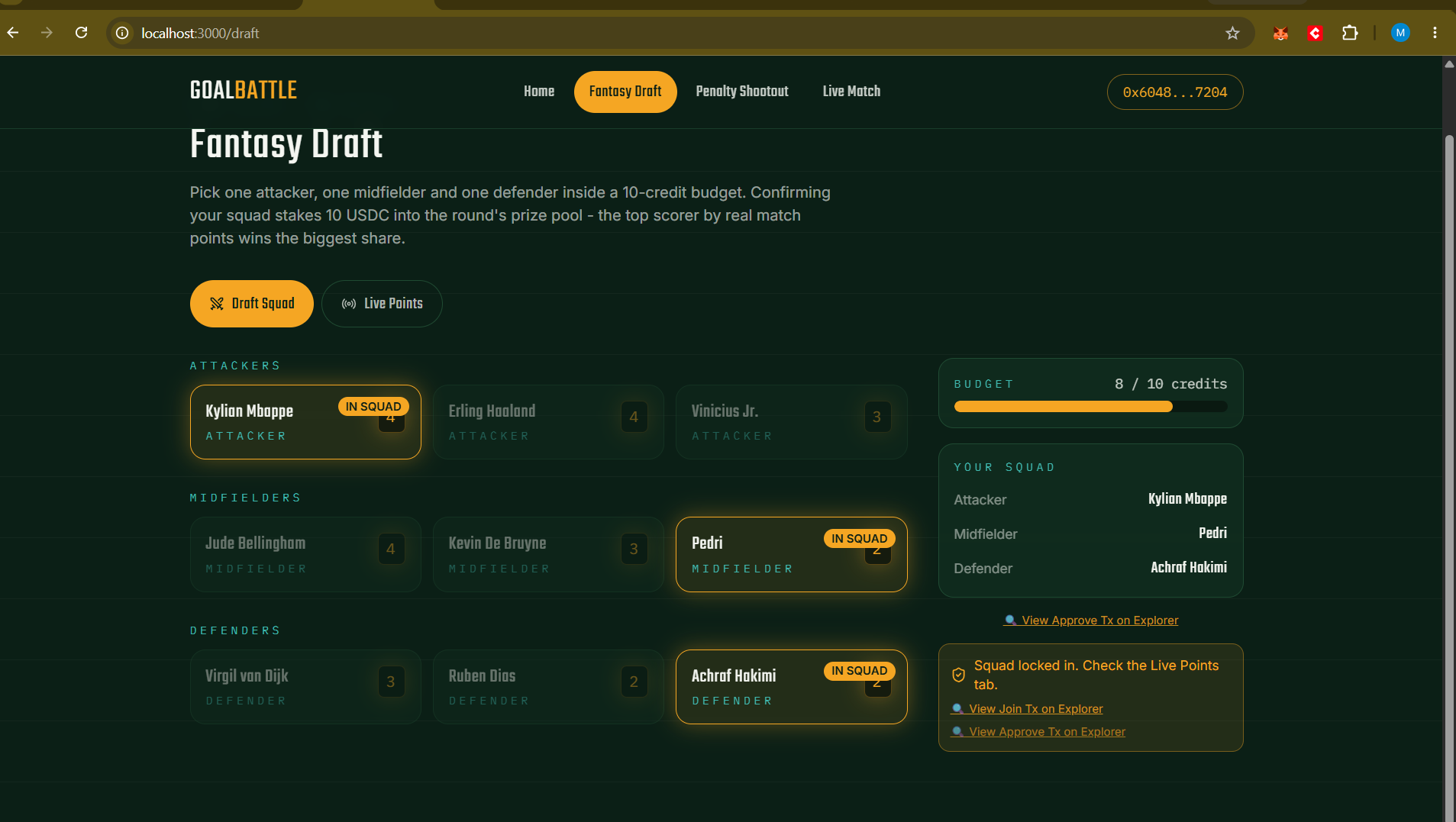1456x822 pixels.
Task: Open Chrome profile avatar M
Action: point(1400,33)
